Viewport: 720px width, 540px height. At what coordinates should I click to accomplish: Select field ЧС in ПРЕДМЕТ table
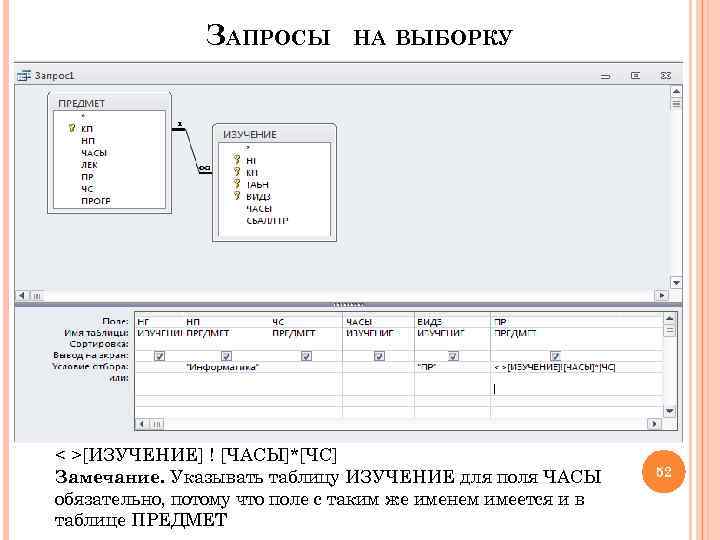click(x=87, y=189)
